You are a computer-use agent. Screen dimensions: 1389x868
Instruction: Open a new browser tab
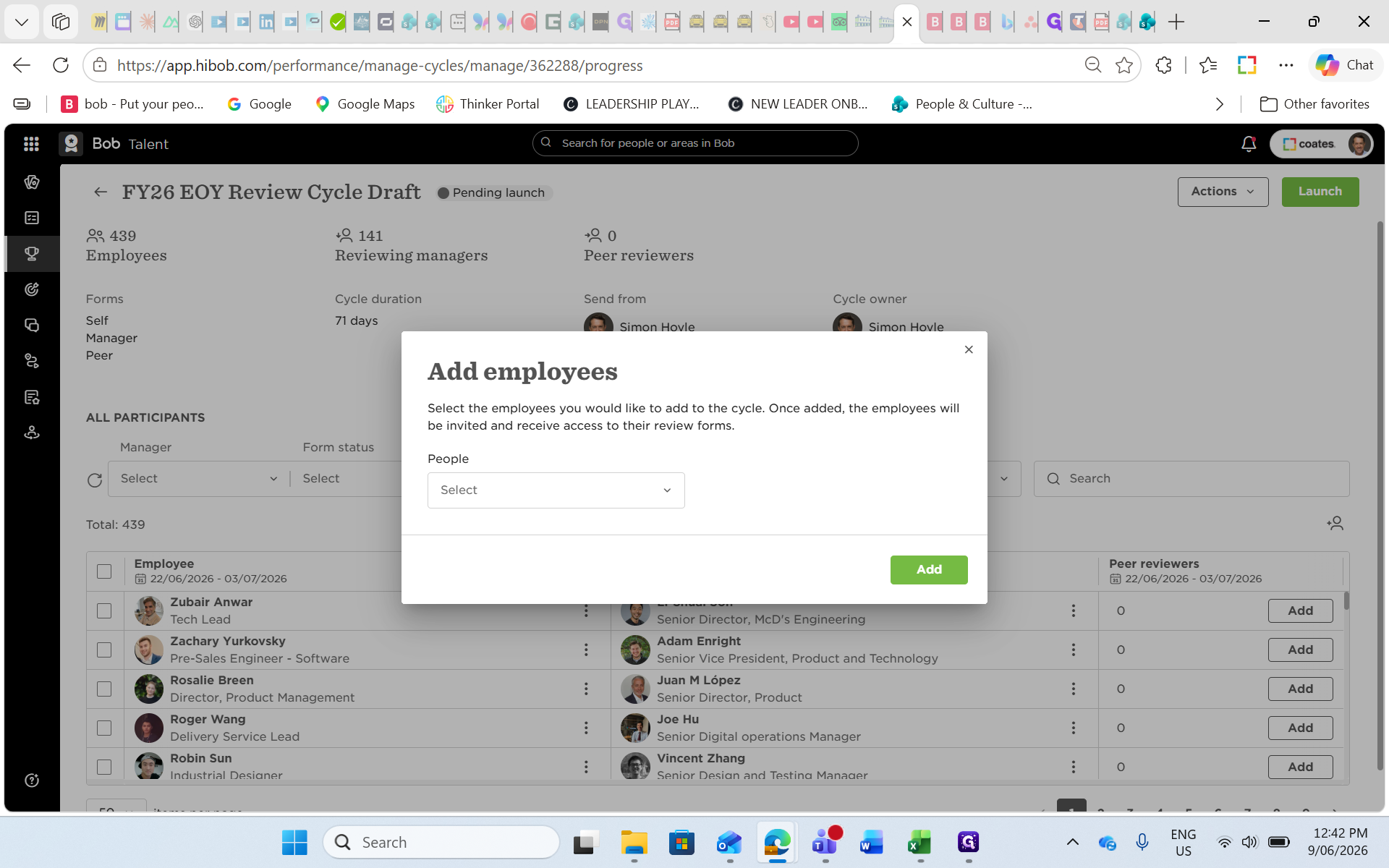1176,22
